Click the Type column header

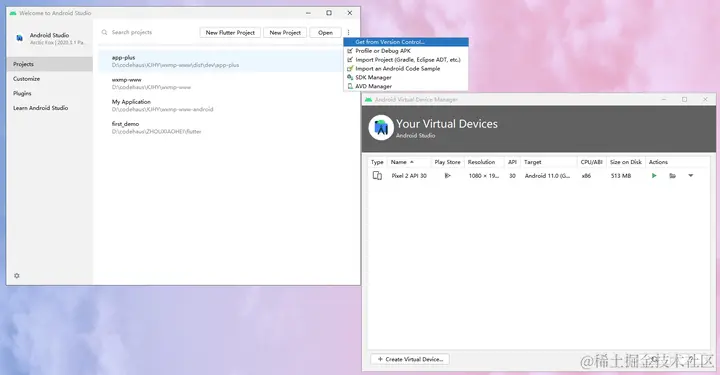tap(377, 162)
